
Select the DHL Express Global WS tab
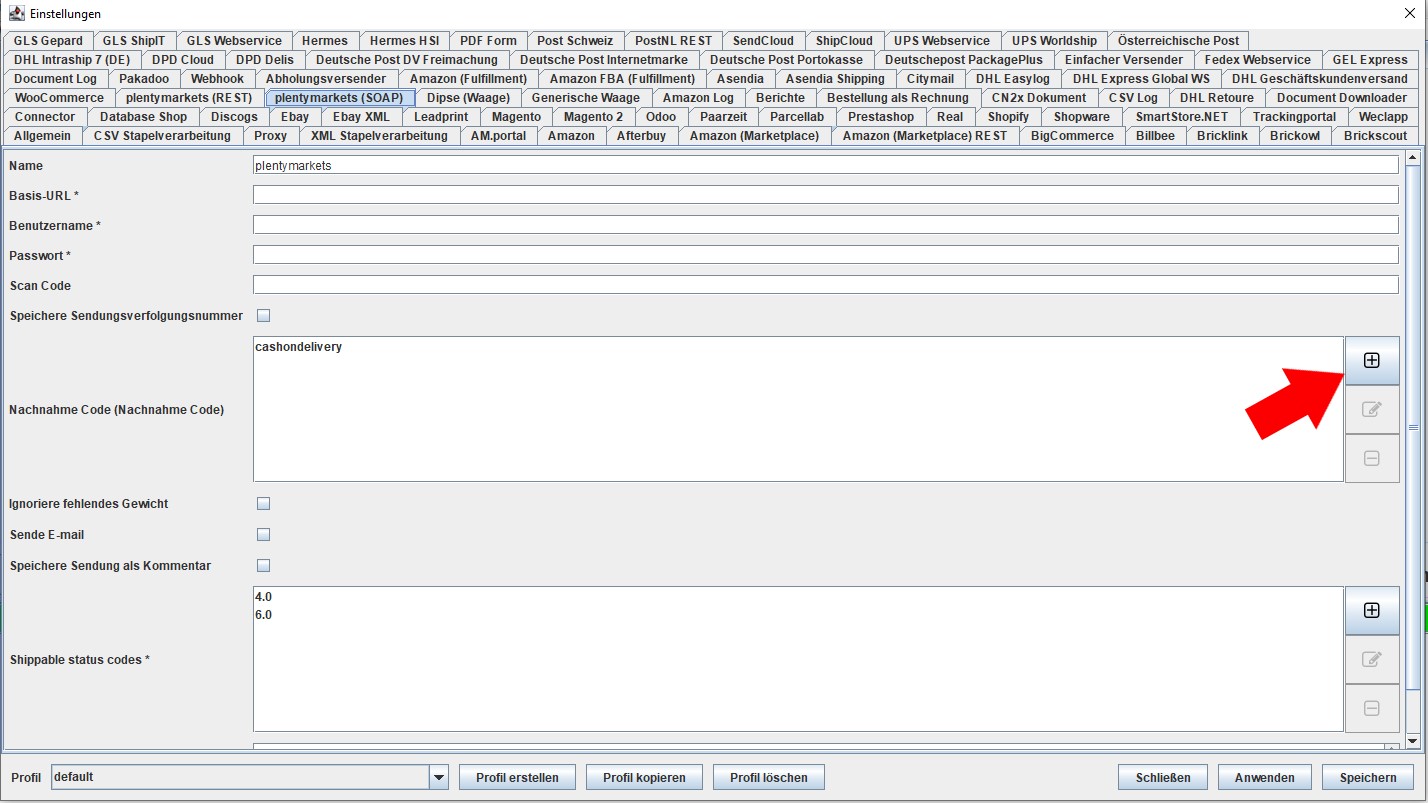1141,79
